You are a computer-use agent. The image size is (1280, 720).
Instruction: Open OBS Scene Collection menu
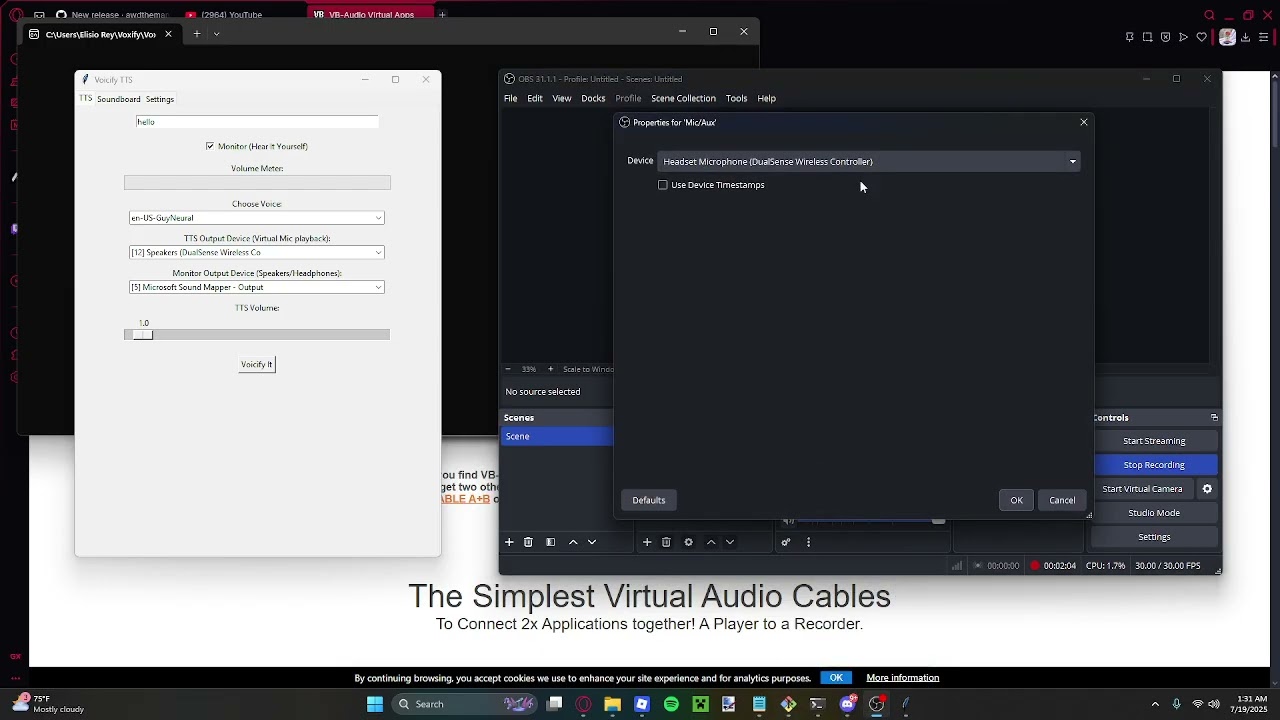[x=683, y=98]
